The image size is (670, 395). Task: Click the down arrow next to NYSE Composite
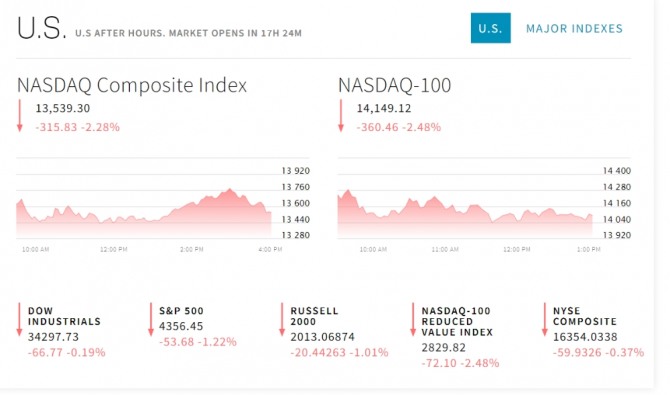click(x=545, y=320)
